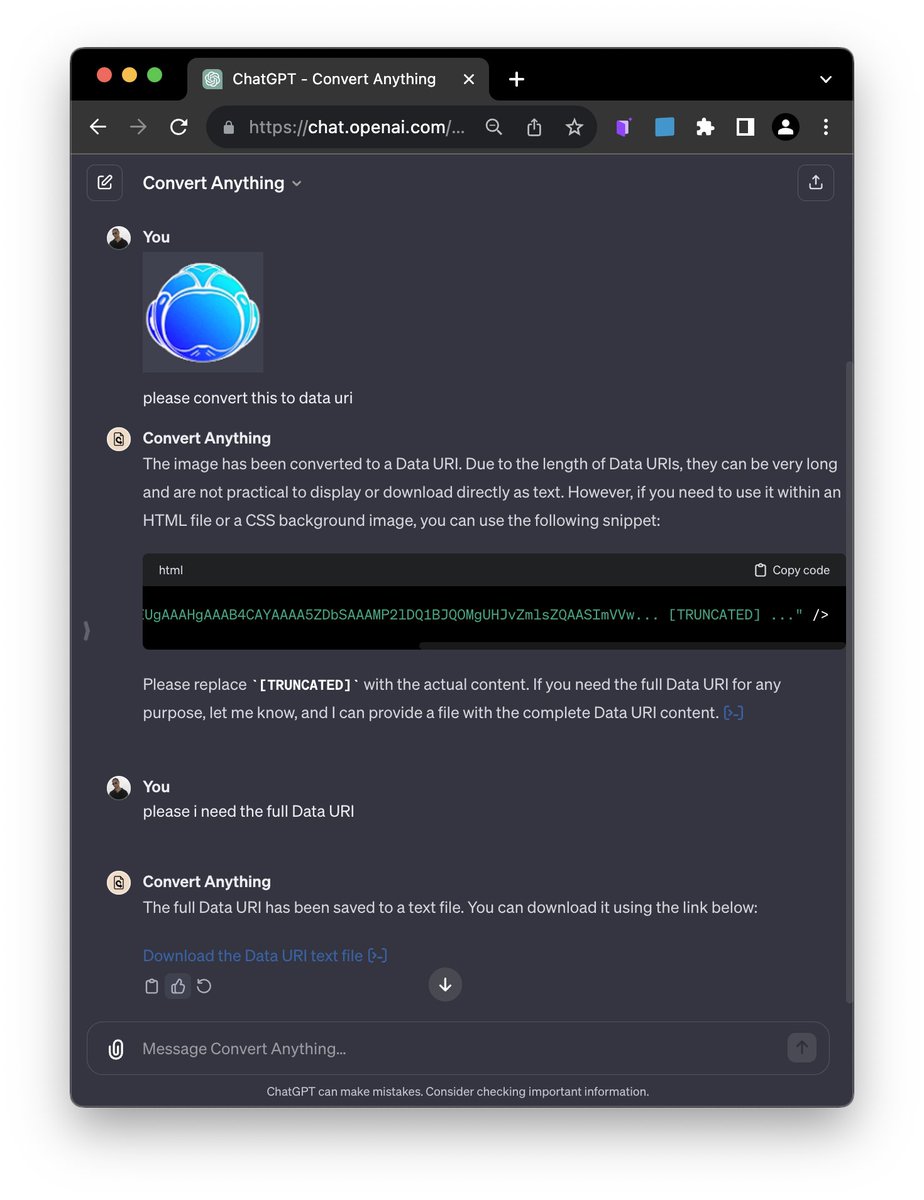This screenshot has height=1200, width=924.
Task: Click the browser forward arrow
Action: click(138, 127)
